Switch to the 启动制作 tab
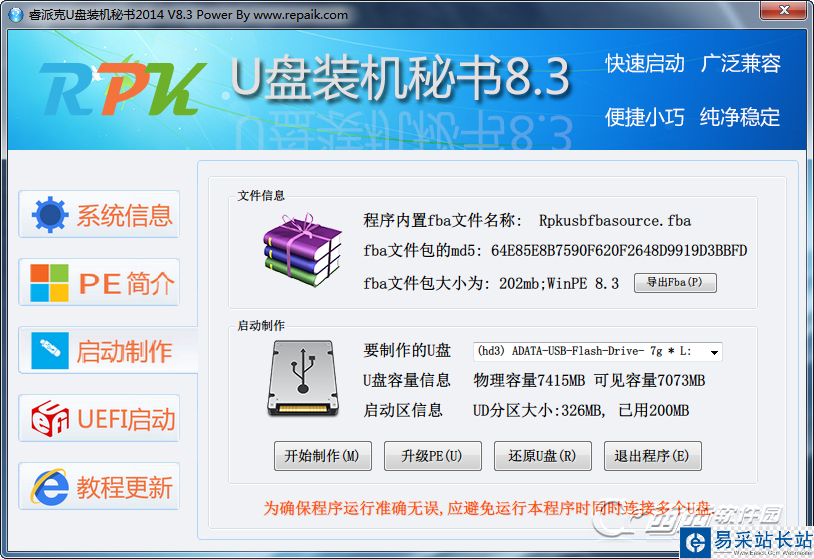 [x=108, y=351]
